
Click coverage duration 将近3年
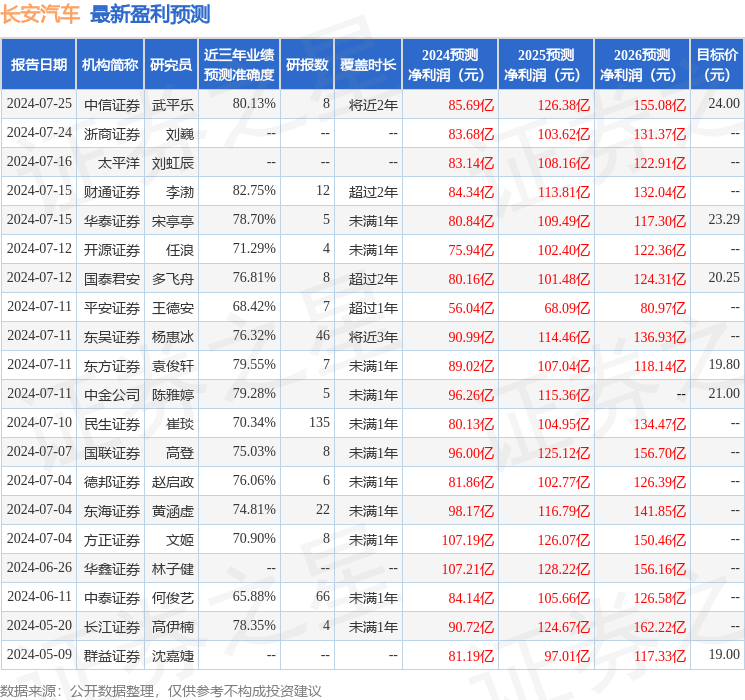coord(373,337)
